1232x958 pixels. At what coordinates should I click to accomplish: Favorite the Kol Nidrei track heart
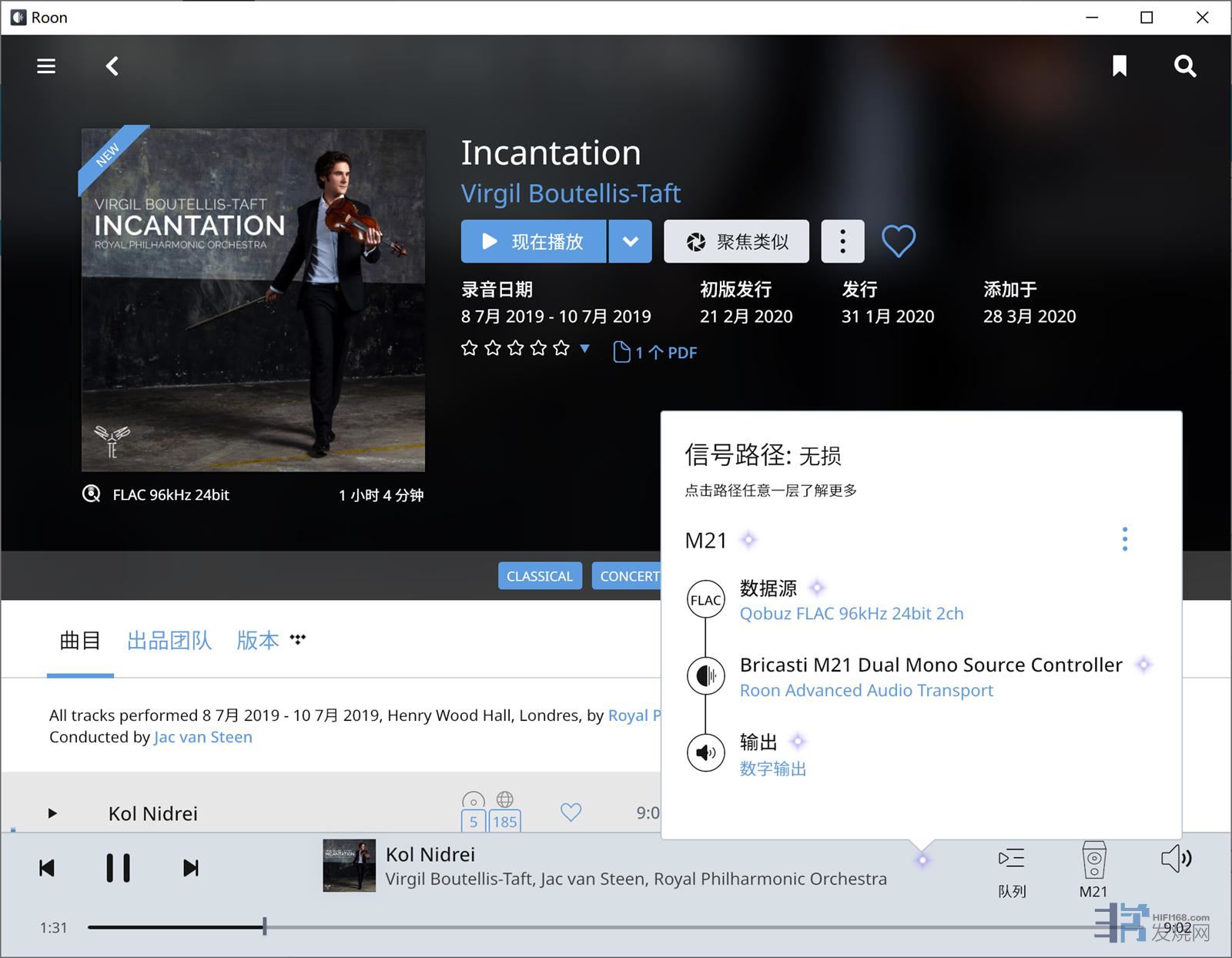coord(571,812)
